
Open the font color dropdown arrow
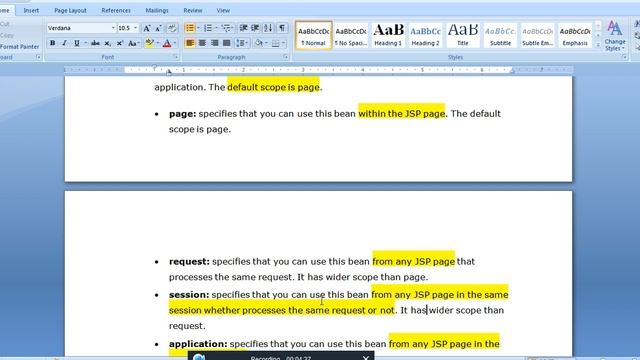[175, 43]
